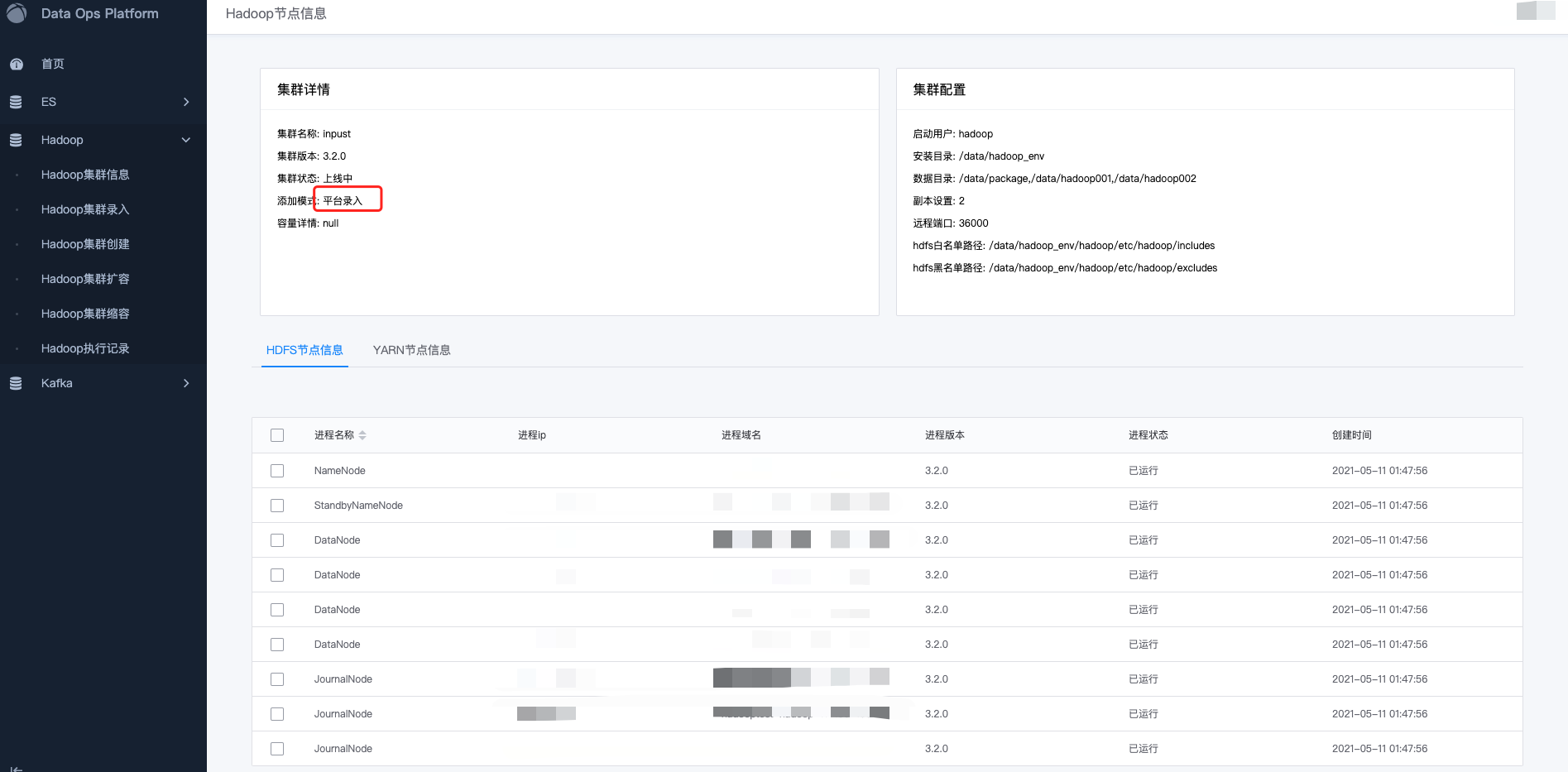
Task: Click the 副本设置: 2 line
Action: pos(938,201)
